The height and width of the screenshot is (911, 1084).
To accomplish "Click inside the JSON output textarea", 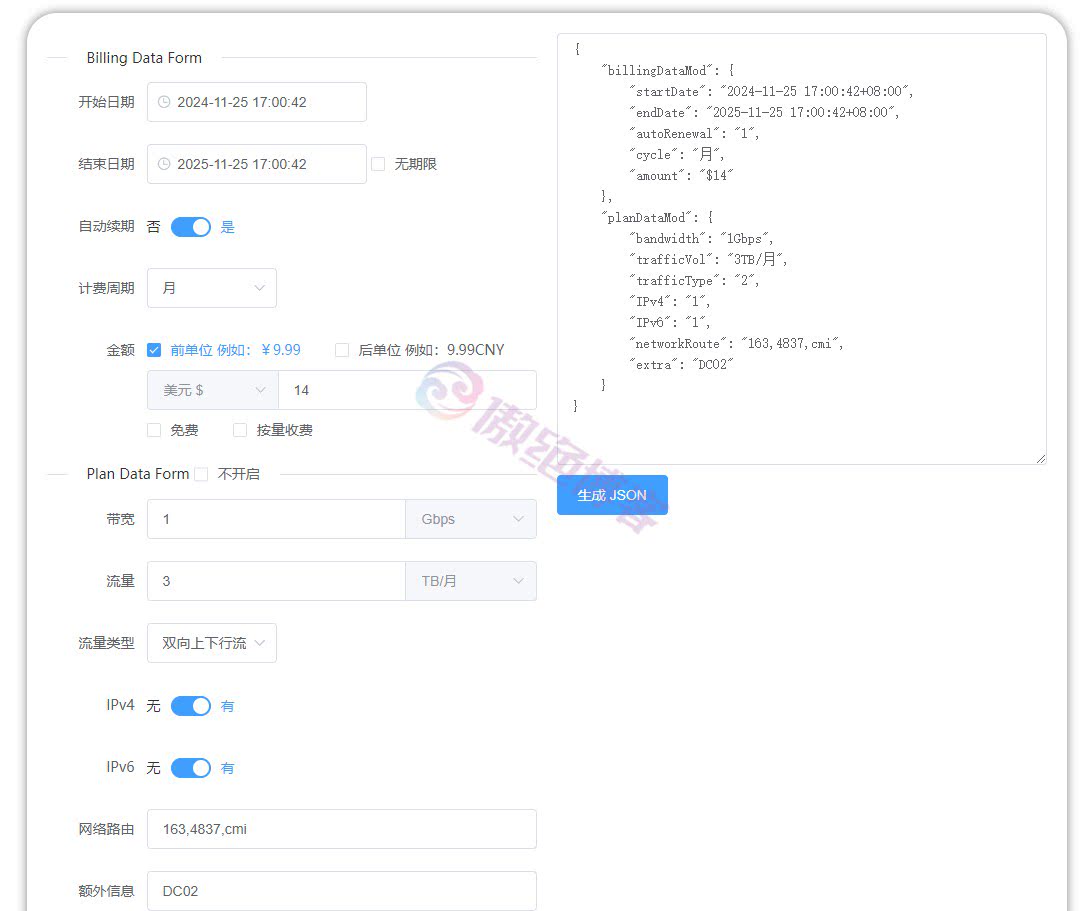I will click(802, 249).
